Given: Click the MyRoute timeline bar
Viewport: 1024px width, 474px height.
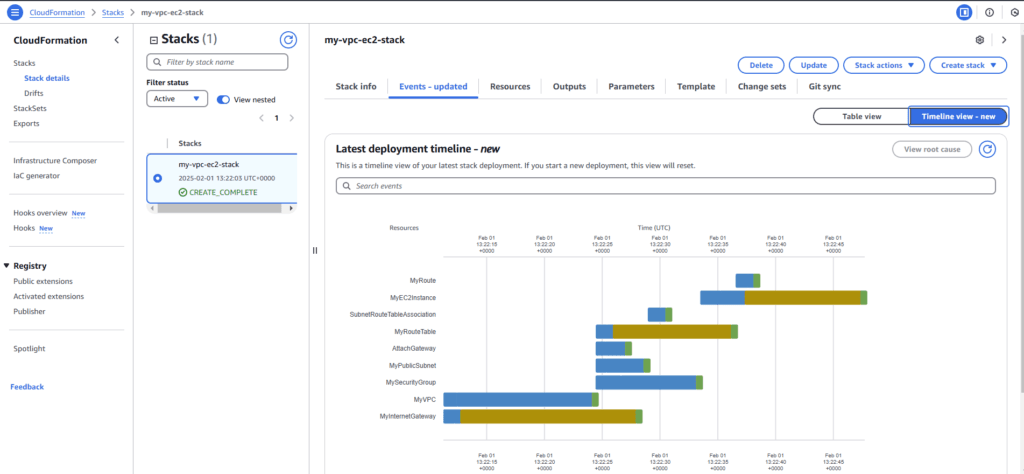Looking at the screenshot, I should (748, 281).
